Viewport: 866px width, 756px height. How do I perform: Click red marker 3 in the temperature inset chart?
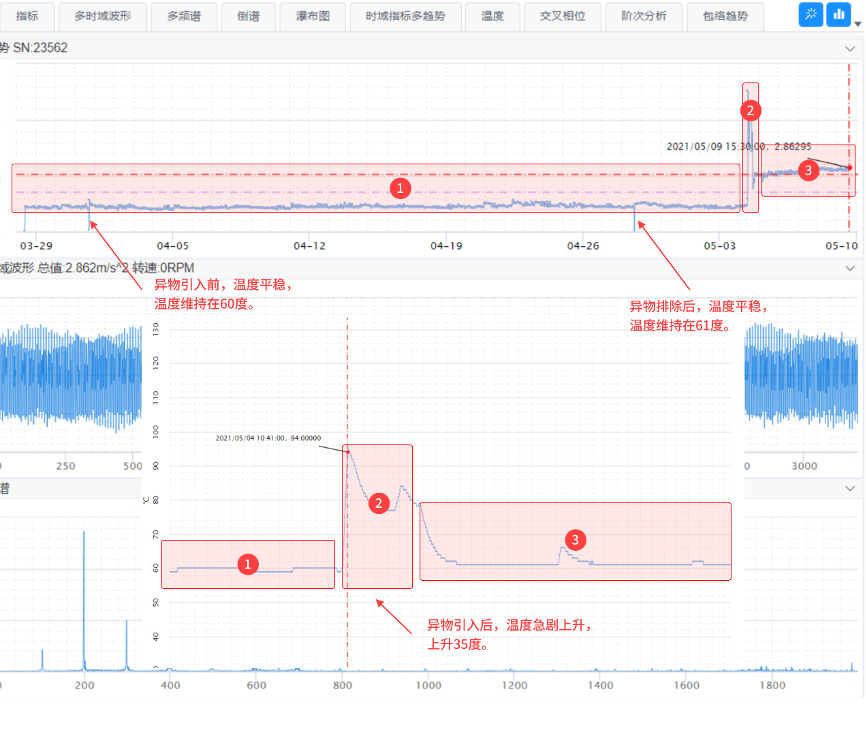coord(575,540)
